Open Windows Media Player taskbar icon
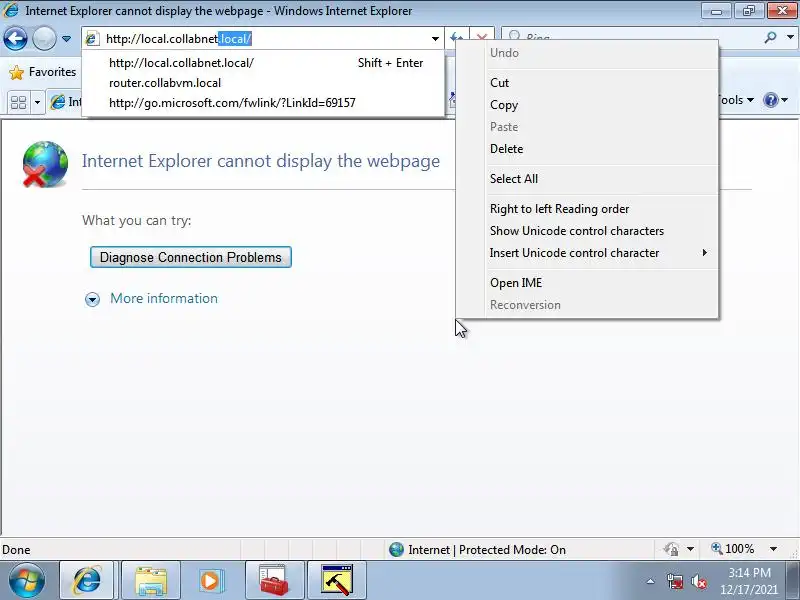Viewport: 800px width, 600px height. (210, 580)
